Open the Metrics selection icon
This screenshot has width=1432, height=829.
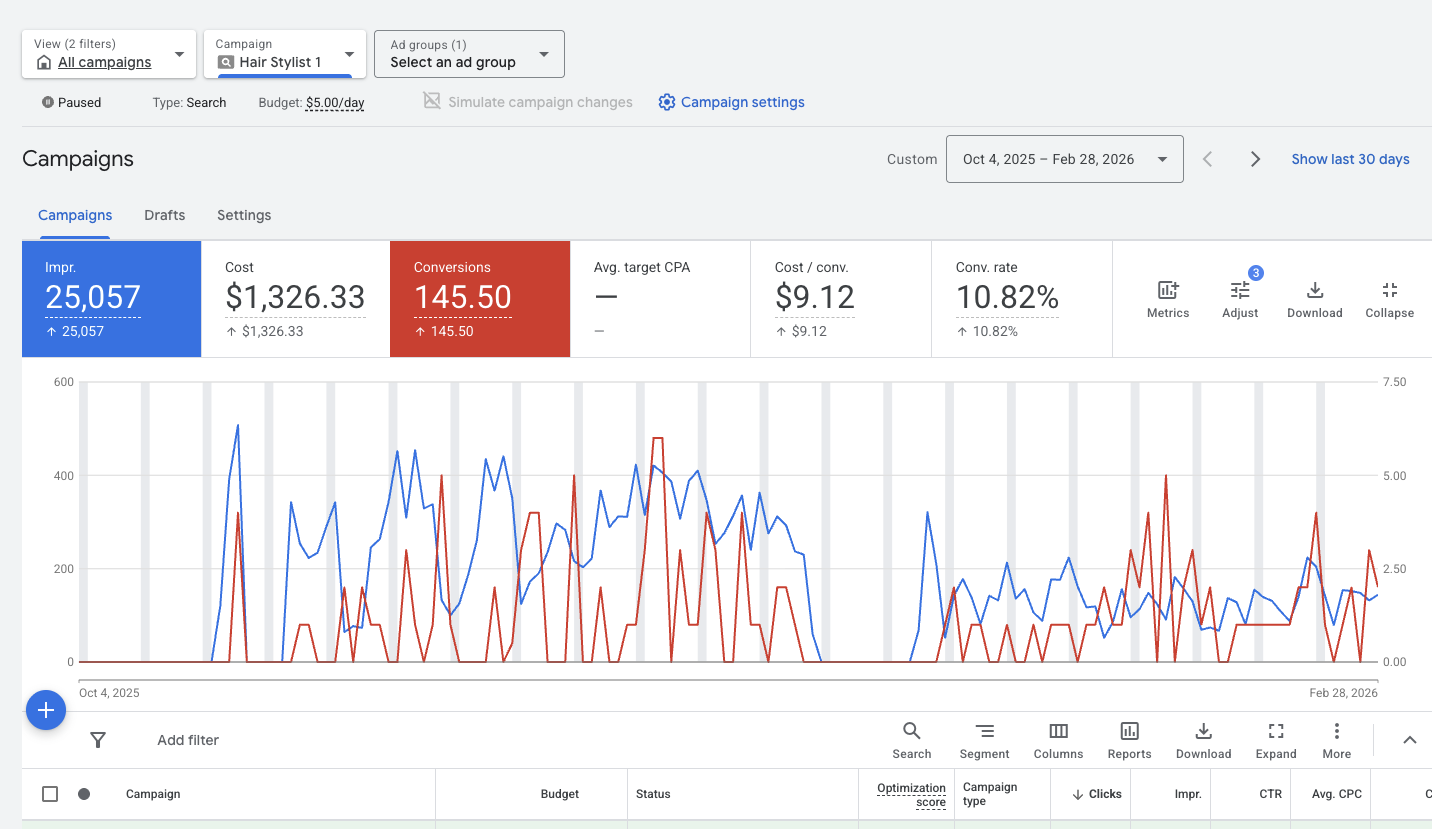[x=1167, y=297]
